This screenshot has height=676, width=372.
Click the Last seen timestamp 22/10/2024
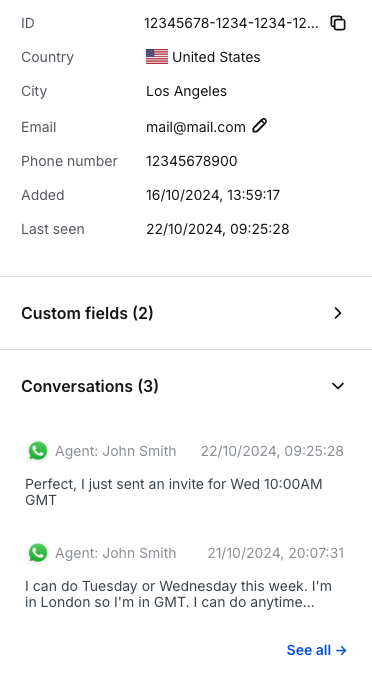(218, 229)
